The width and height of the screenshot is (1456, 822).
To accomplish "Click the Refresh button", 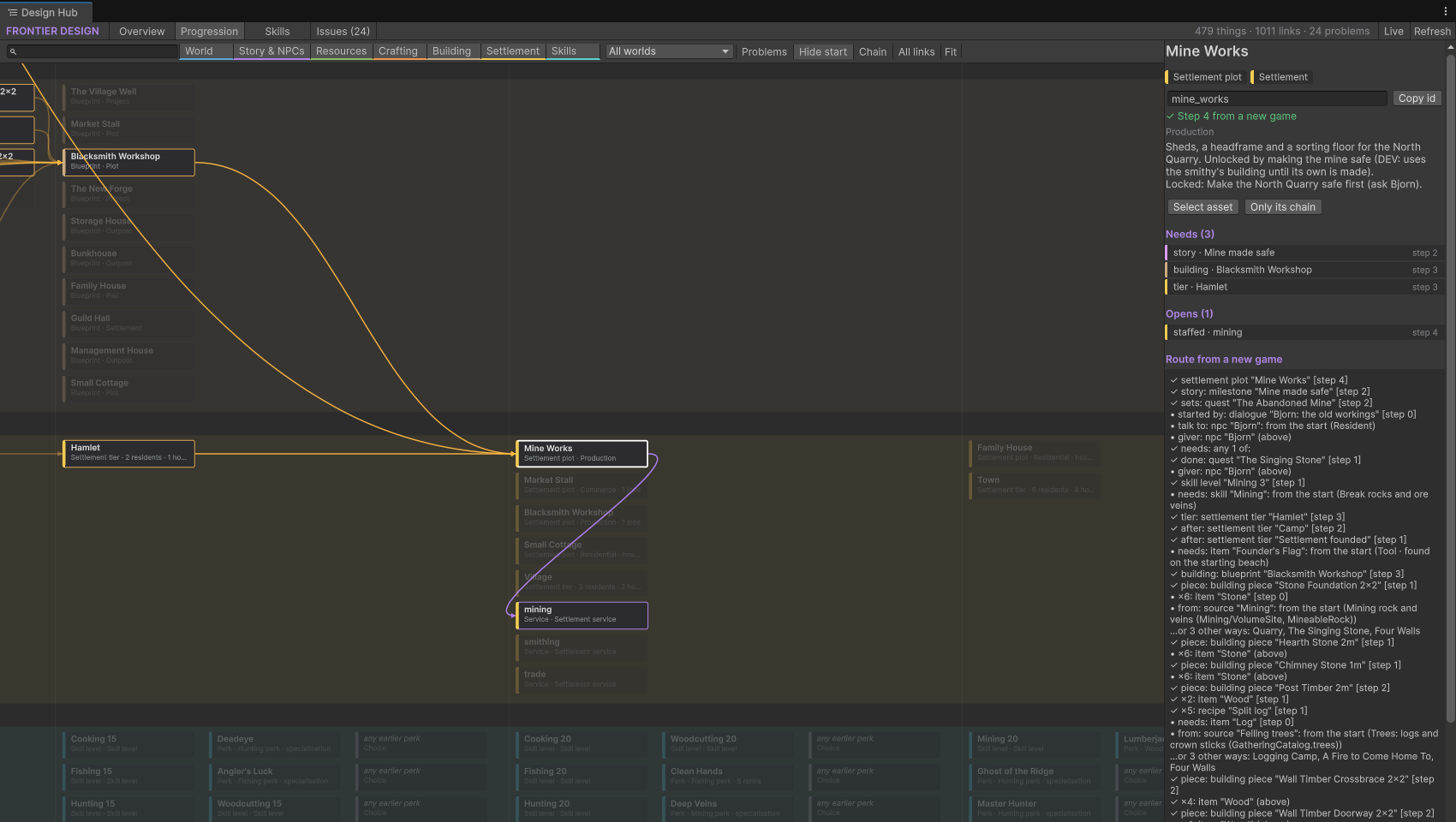I will 1432,32.
